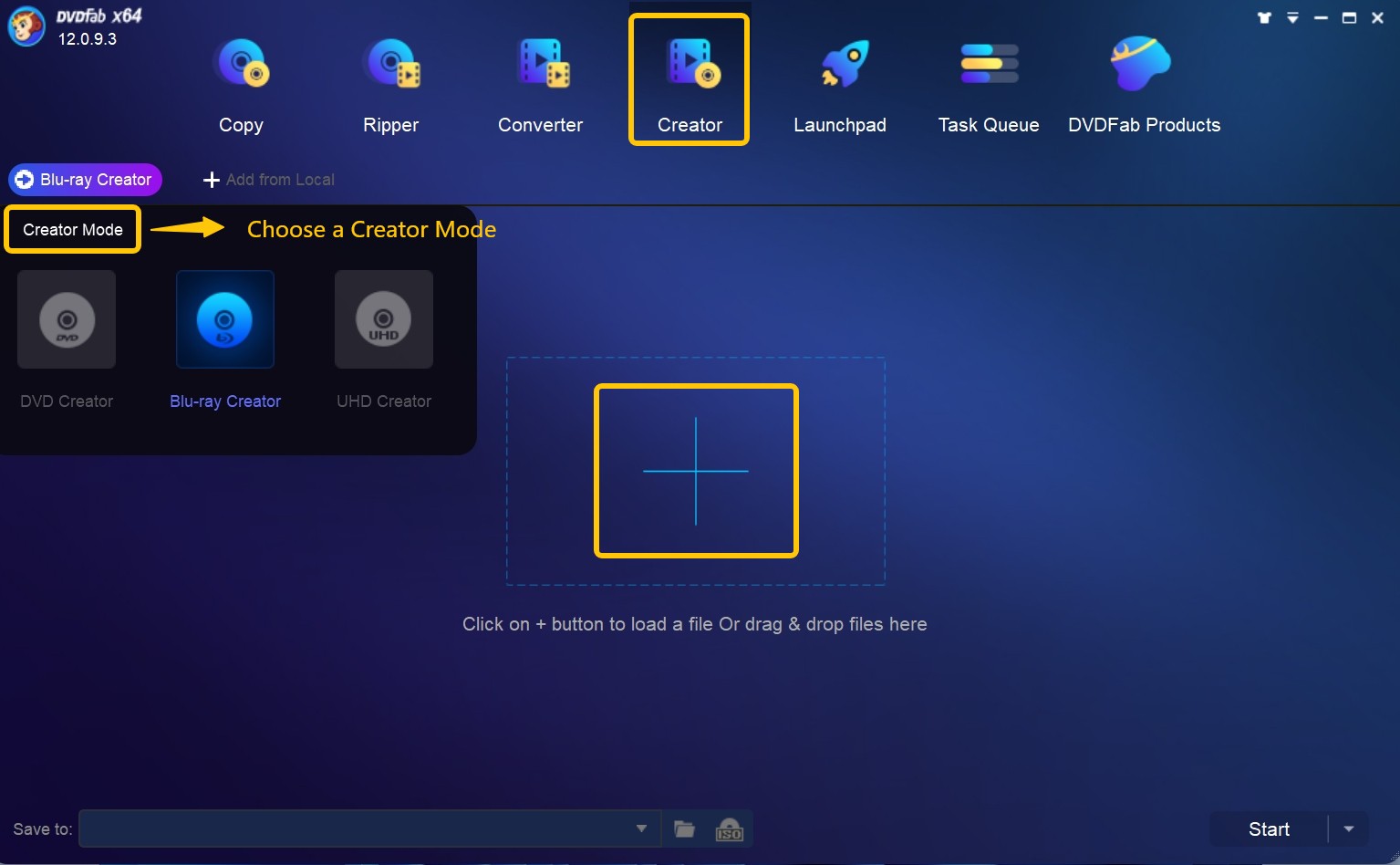Click the ISO output icon
Image resolution: width=1400 pixels, height=865 pixels.
tap(729, 829)
